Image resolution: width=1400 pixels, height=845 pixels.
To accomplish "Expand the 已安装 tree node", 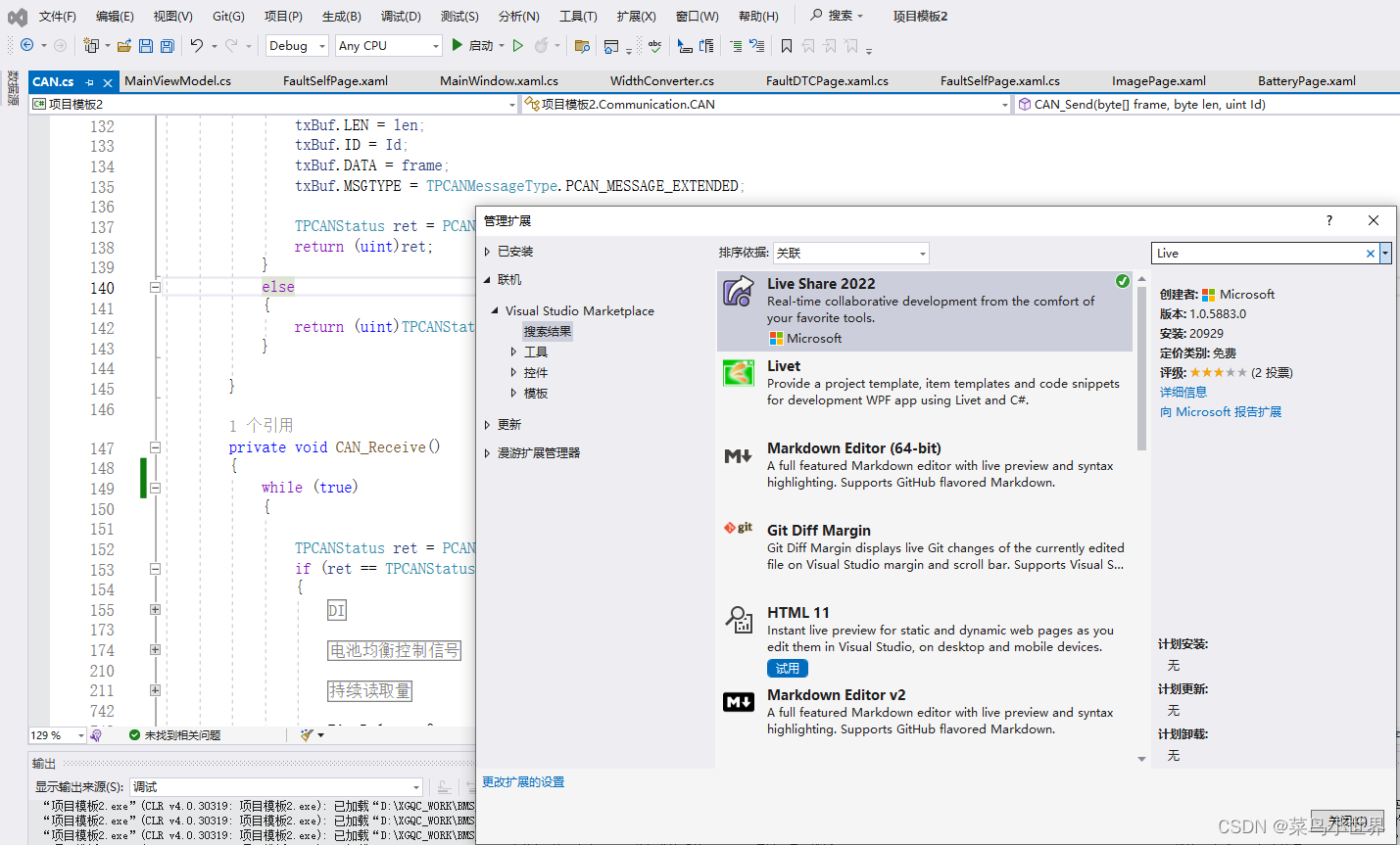I will coord(487,252).
